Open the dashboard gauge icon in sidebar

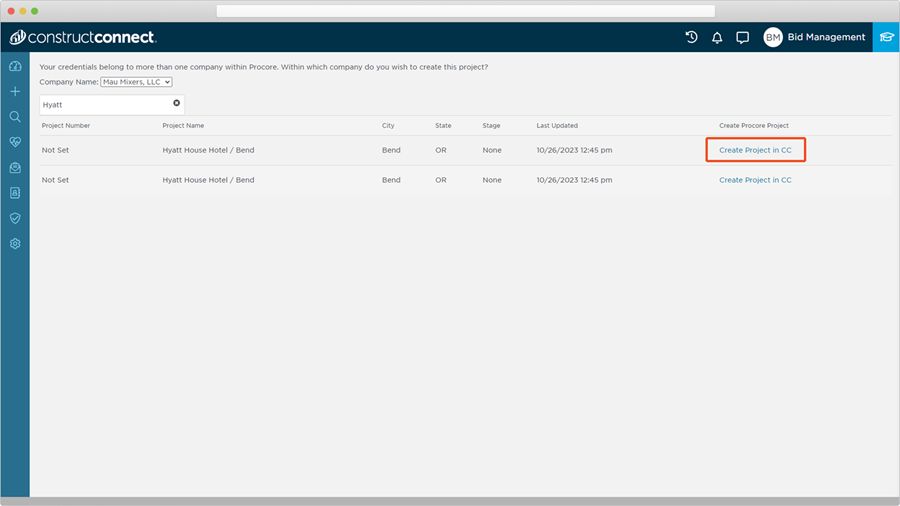(x=15, y=67)
